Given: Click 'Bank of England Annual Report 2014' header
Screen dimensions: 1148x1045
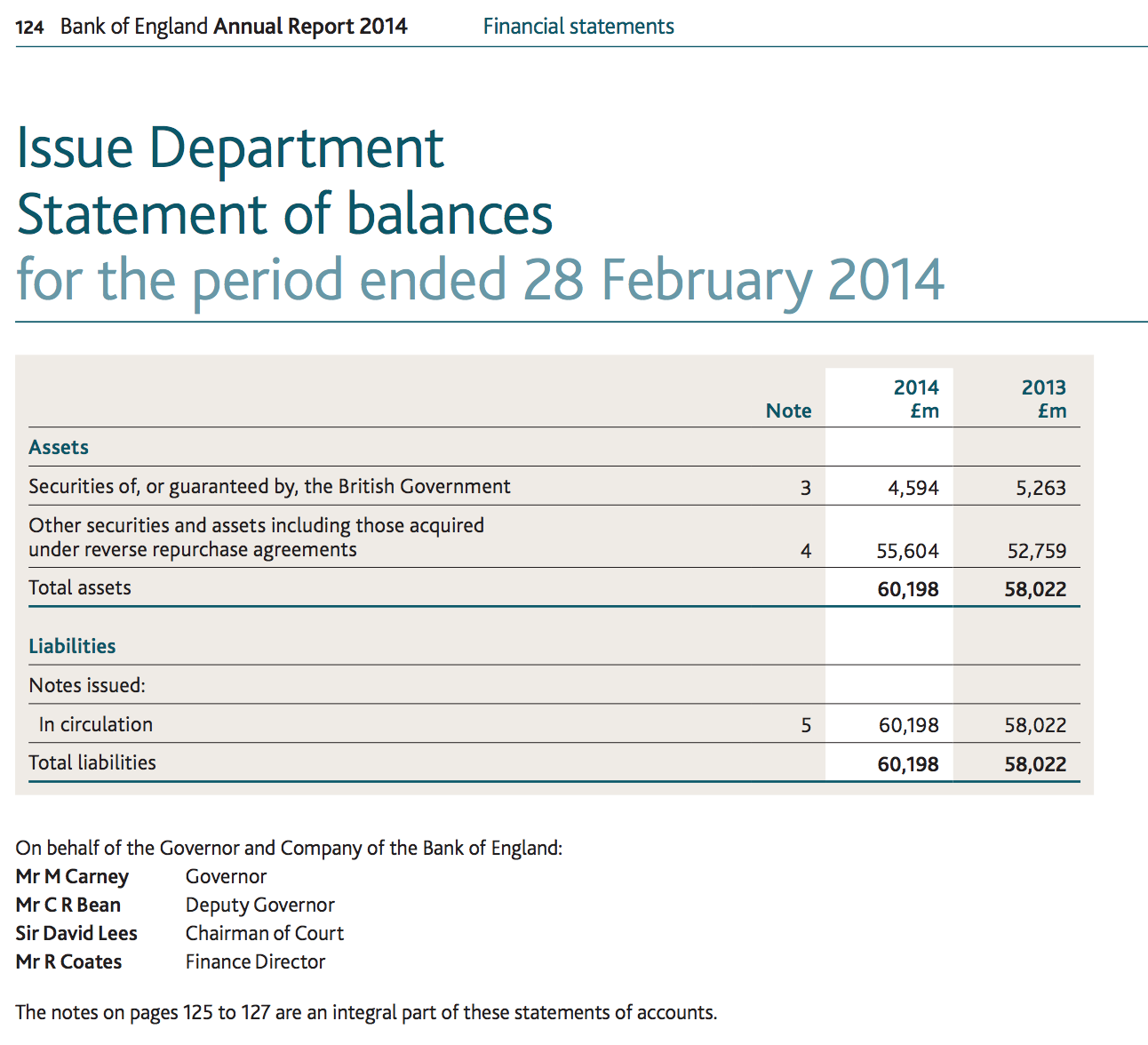Looking at the screenshot, I should coord(234,27).
